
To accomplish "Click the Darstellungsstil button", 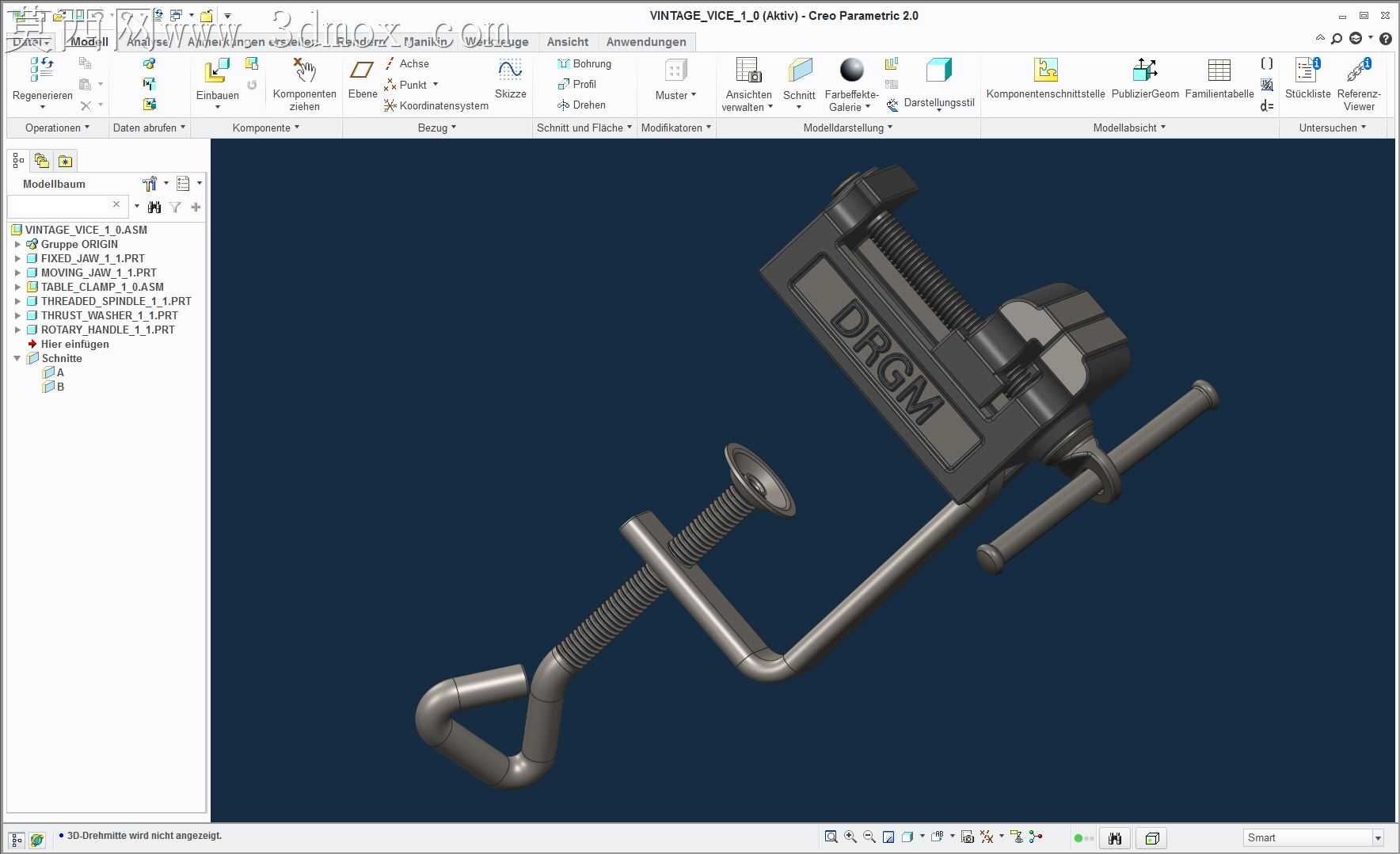I will click(939, 84).
